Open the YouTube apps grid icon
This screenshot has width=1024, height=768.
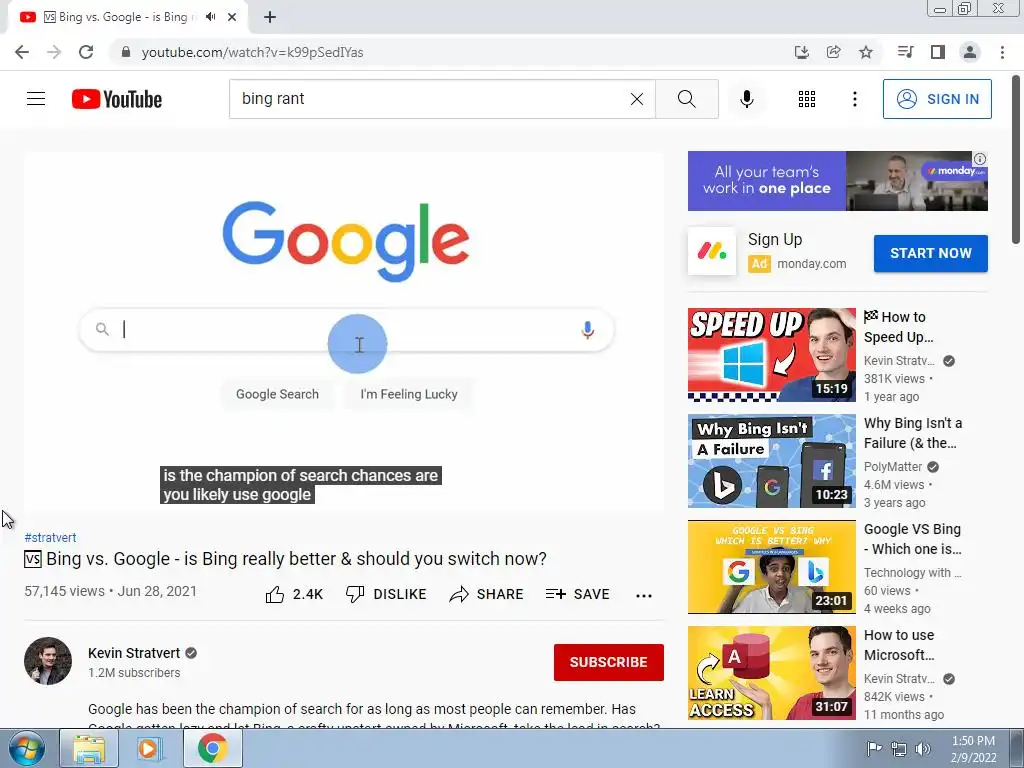pos(807,99)
